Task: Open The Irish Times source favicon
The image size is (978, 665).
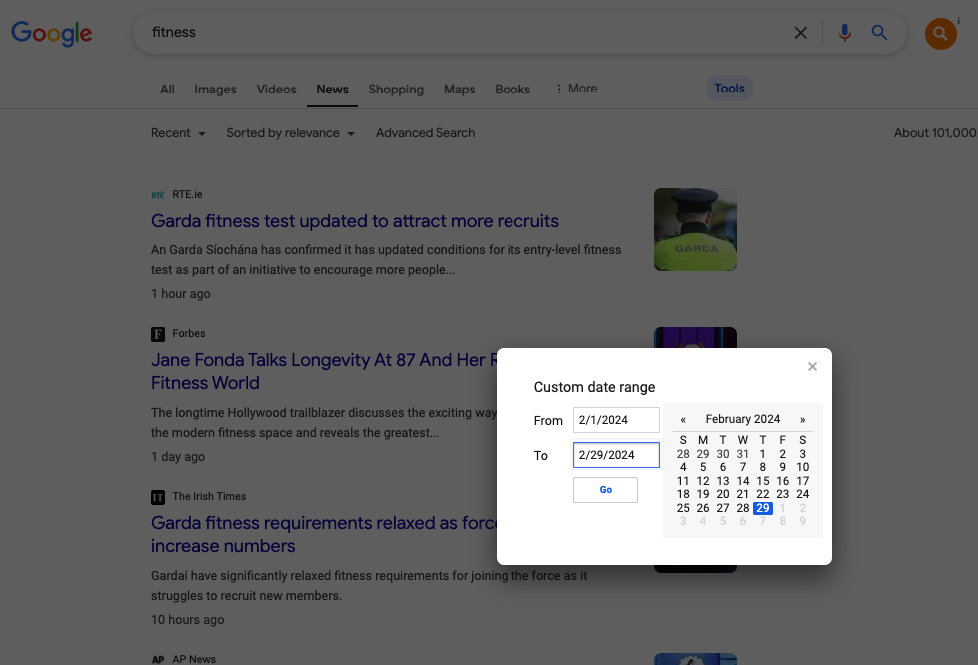Action: pyautogui.click(x=158, y=497)
